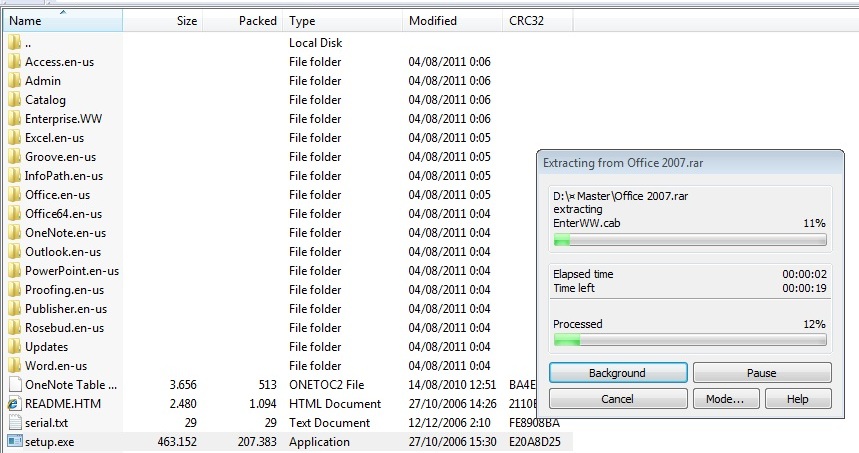Select the Groove.en-us folder icon
Image resolution: width=859 pixels, height=453 pixels.
pyautogui.click(x=15, y=157)
